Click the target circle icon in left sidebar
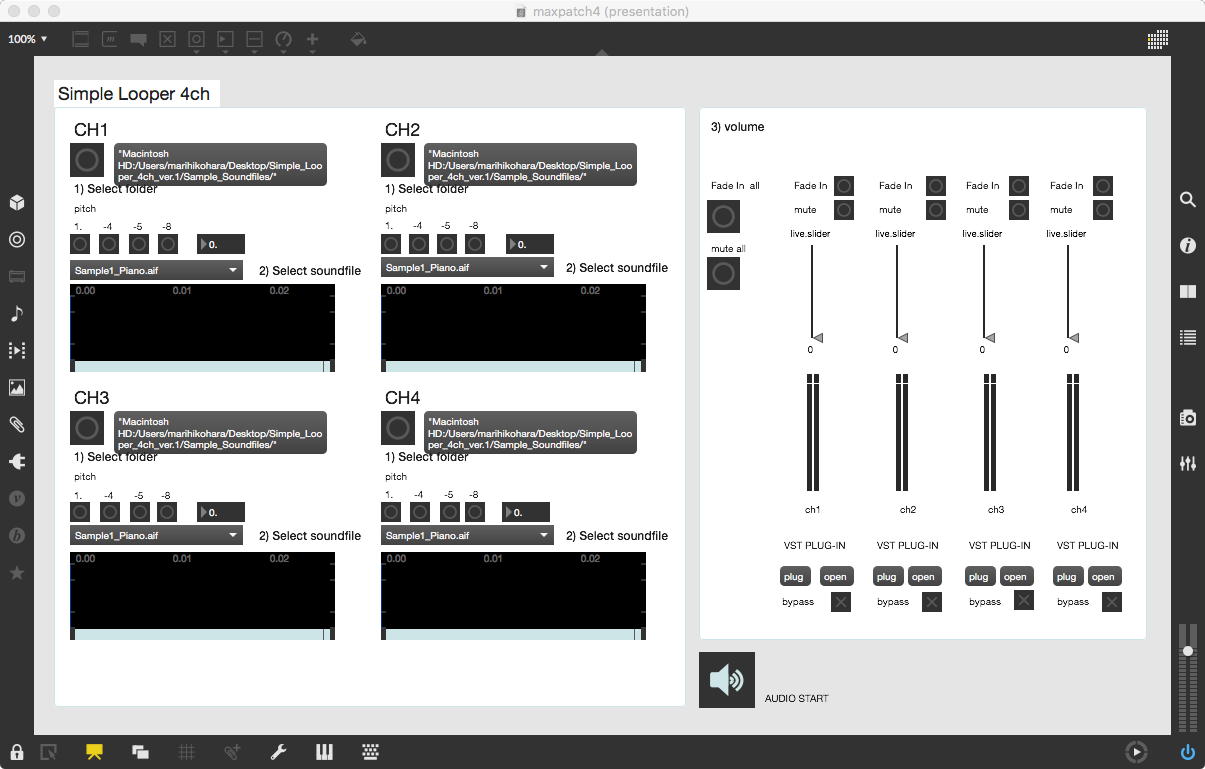 16,240
